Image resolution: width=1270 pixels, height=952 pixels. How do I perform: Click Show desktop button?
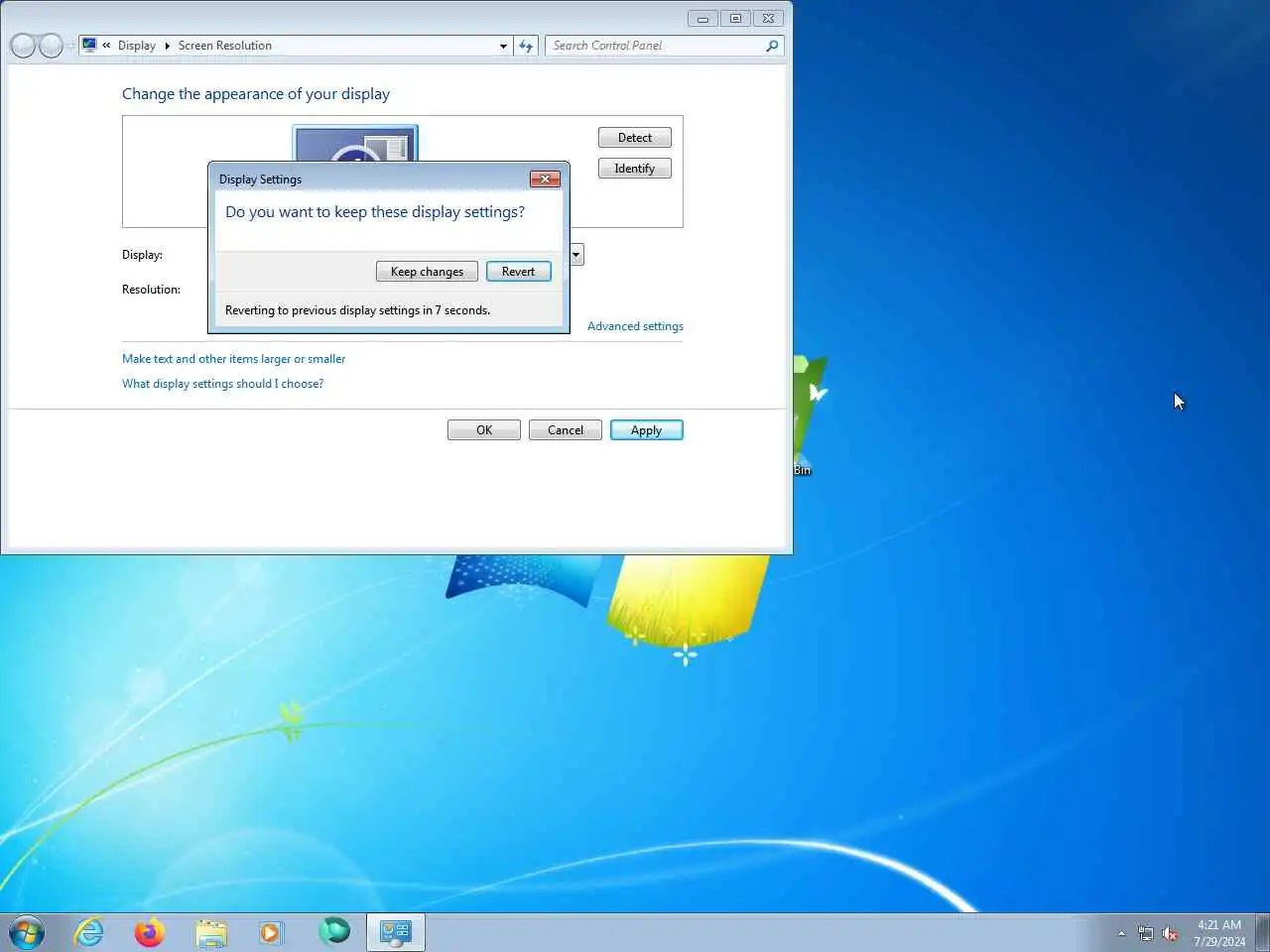click(1262, 933)
